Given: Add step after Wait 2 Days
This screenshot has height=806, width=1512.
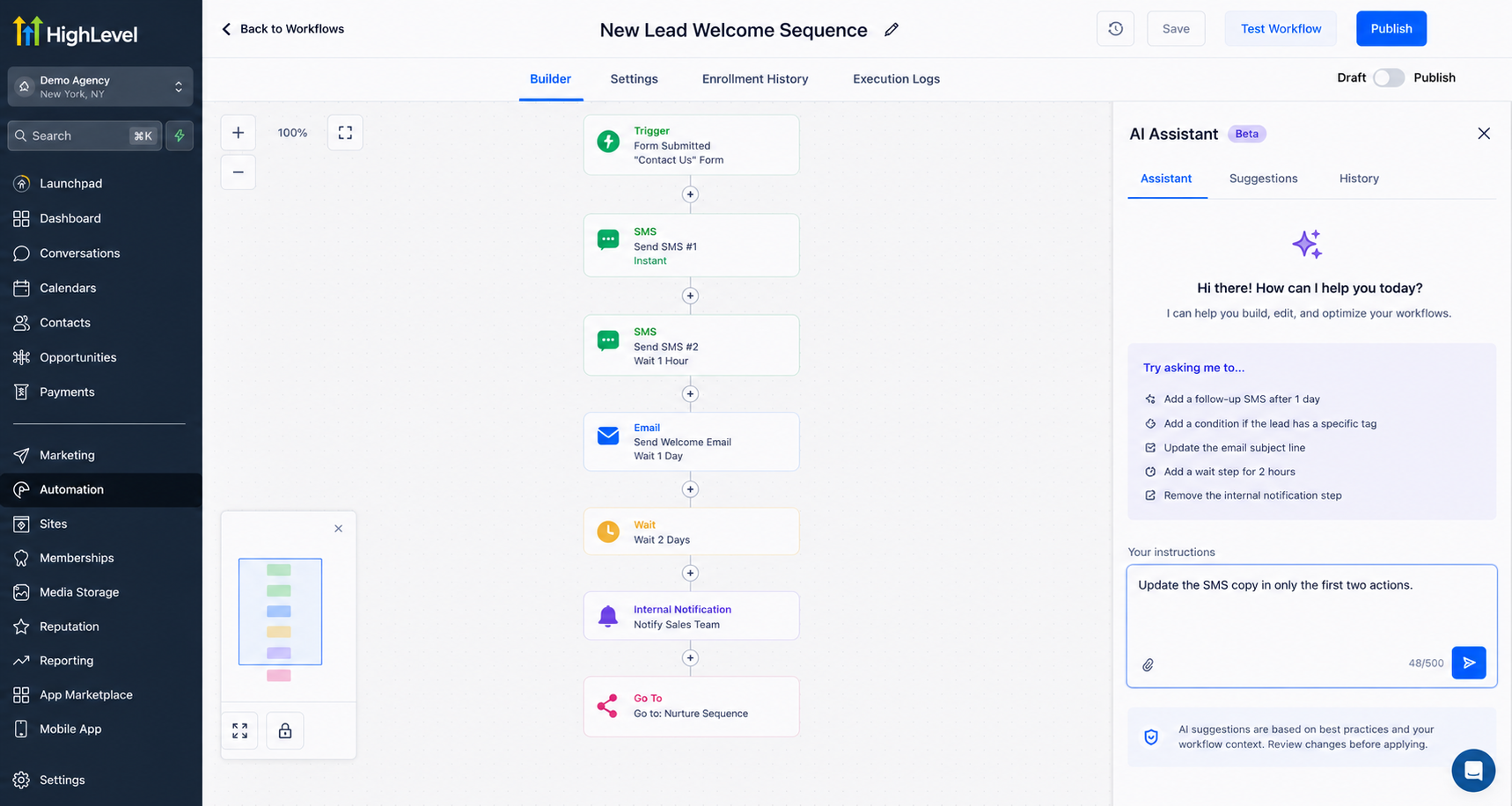Looking at the screenshot, I should click(x=690, y=573).
